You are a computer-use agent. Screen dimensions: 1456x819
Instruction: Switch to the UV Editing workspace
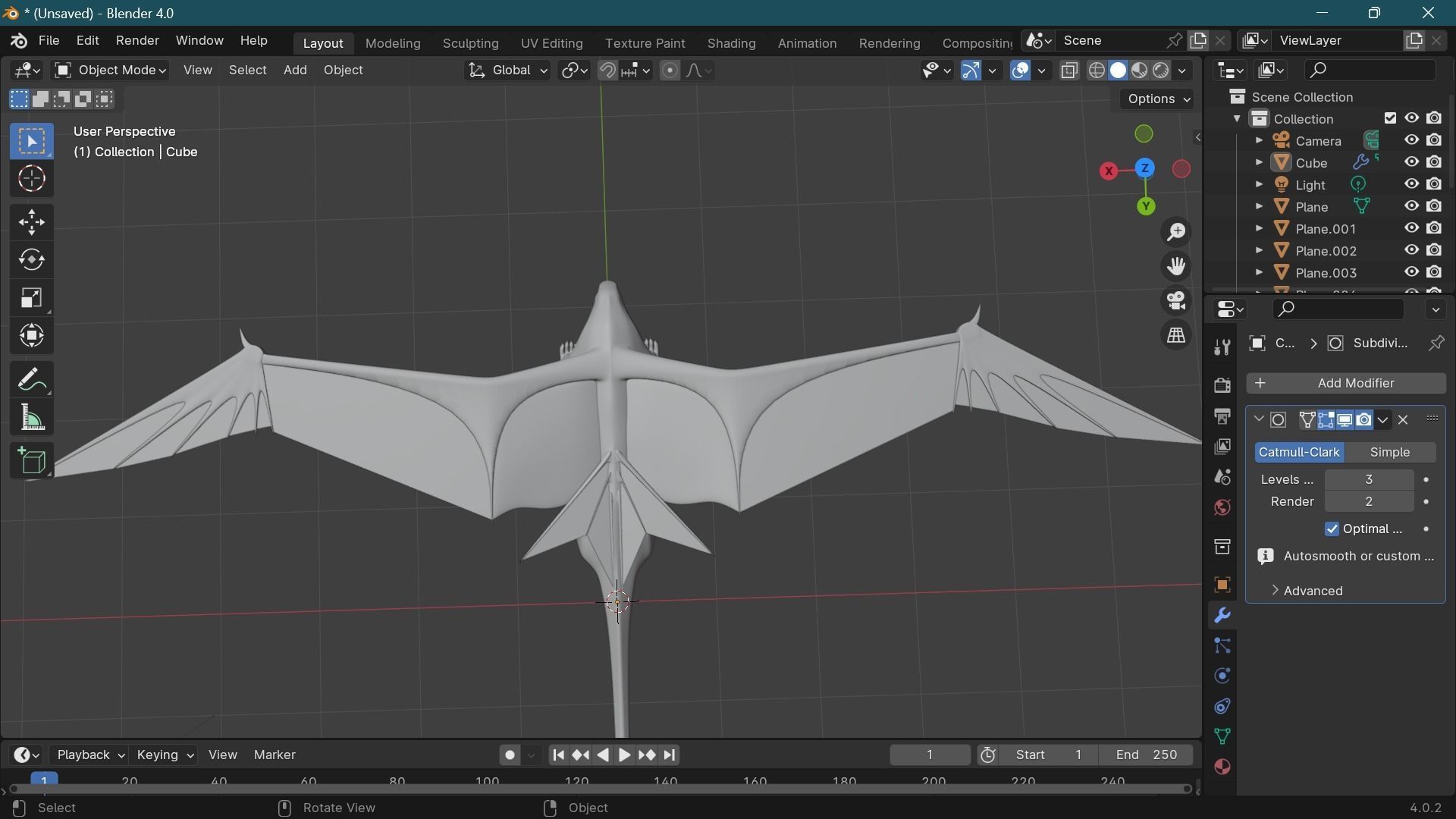551,43
